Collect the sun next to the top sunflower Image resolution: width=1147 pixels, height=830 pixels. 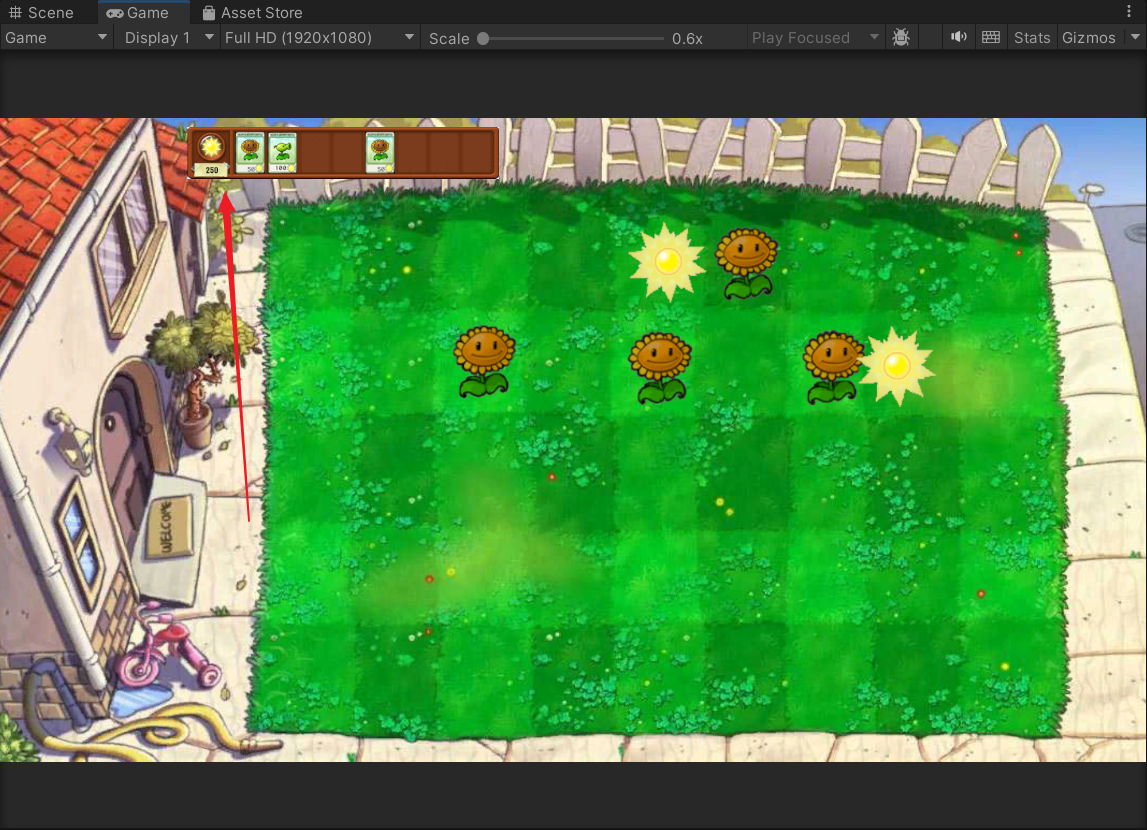click(666, 262)
